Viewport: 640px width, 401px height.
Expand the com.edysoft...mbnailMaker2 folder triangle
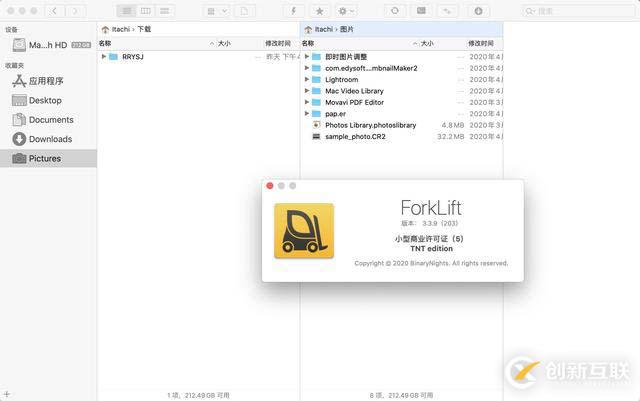pyautogui.click(x=307, y=68)
